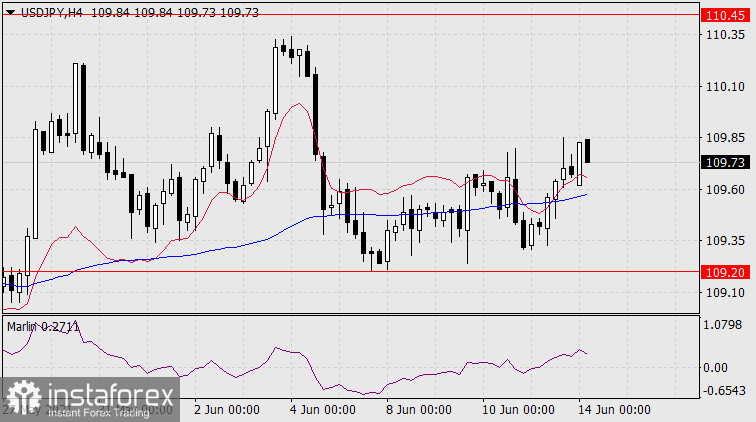Image resolution: width=756 pixels, height=422 pixels.
Task: Click the 8 Jun 00:00 date marker
Action: tap(420, 409)
